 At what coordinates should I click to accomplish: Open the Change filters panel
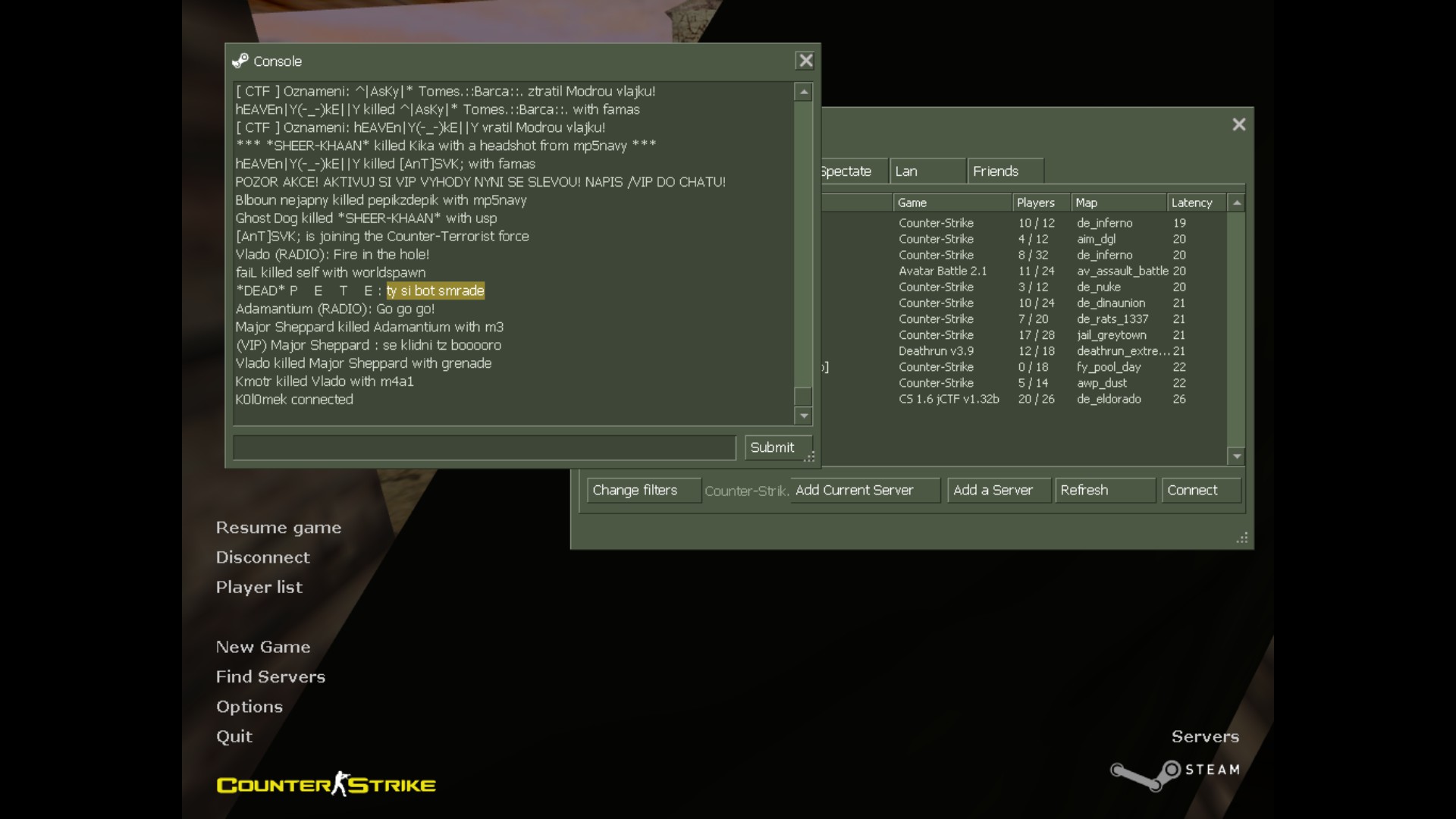644,490
